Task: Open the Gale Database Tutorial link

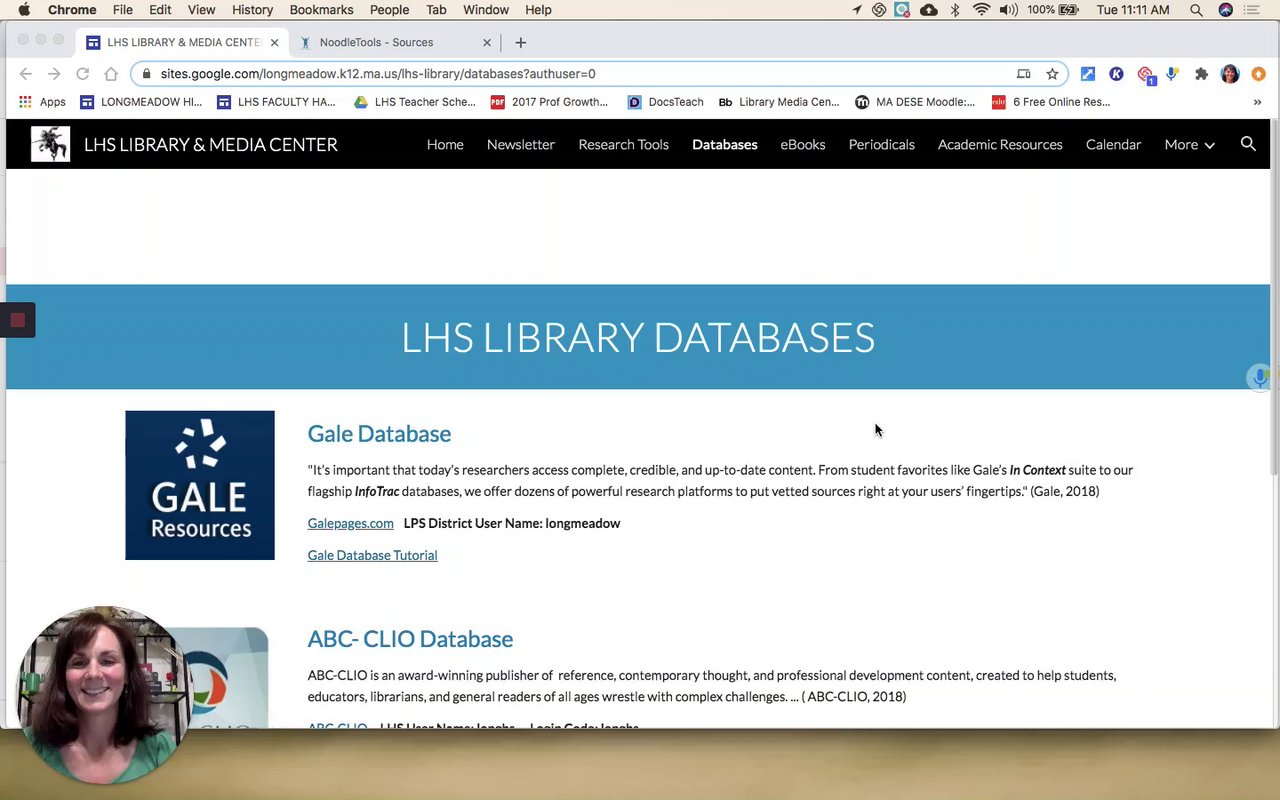Action: 372,555
